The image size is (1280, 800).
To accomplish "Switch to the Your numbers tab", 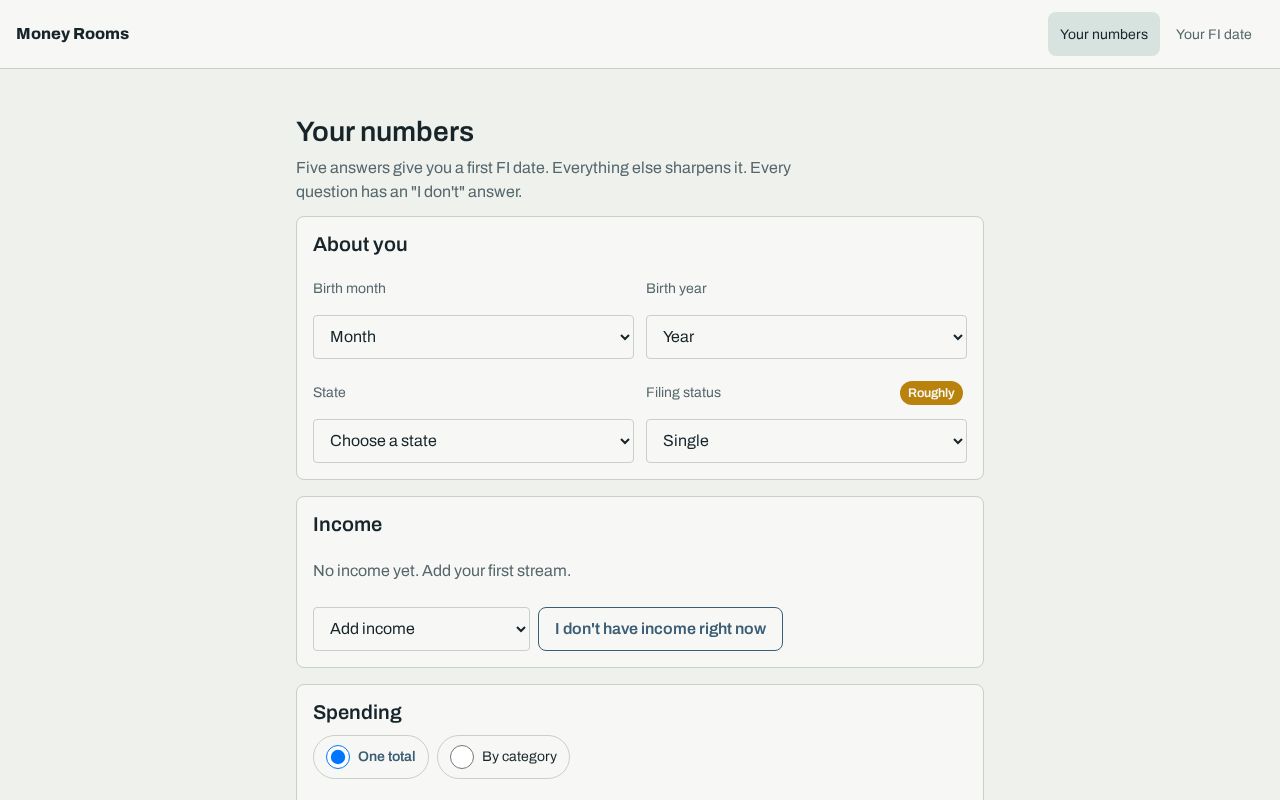I will coord(1104,34).
